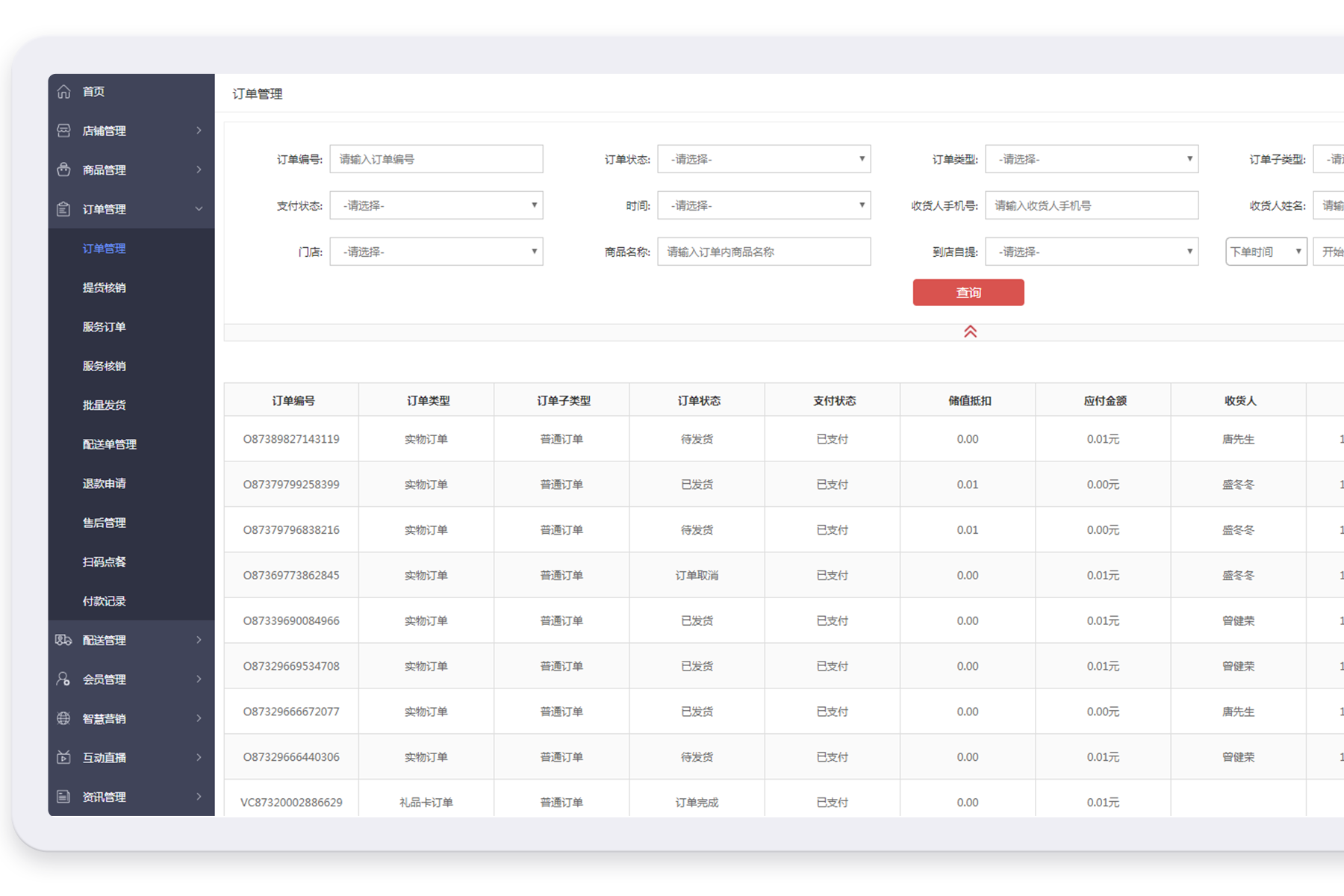Open the 退款申请 submenu item
Viewport: 1344px width, 896px height.
tap(105, 484)
